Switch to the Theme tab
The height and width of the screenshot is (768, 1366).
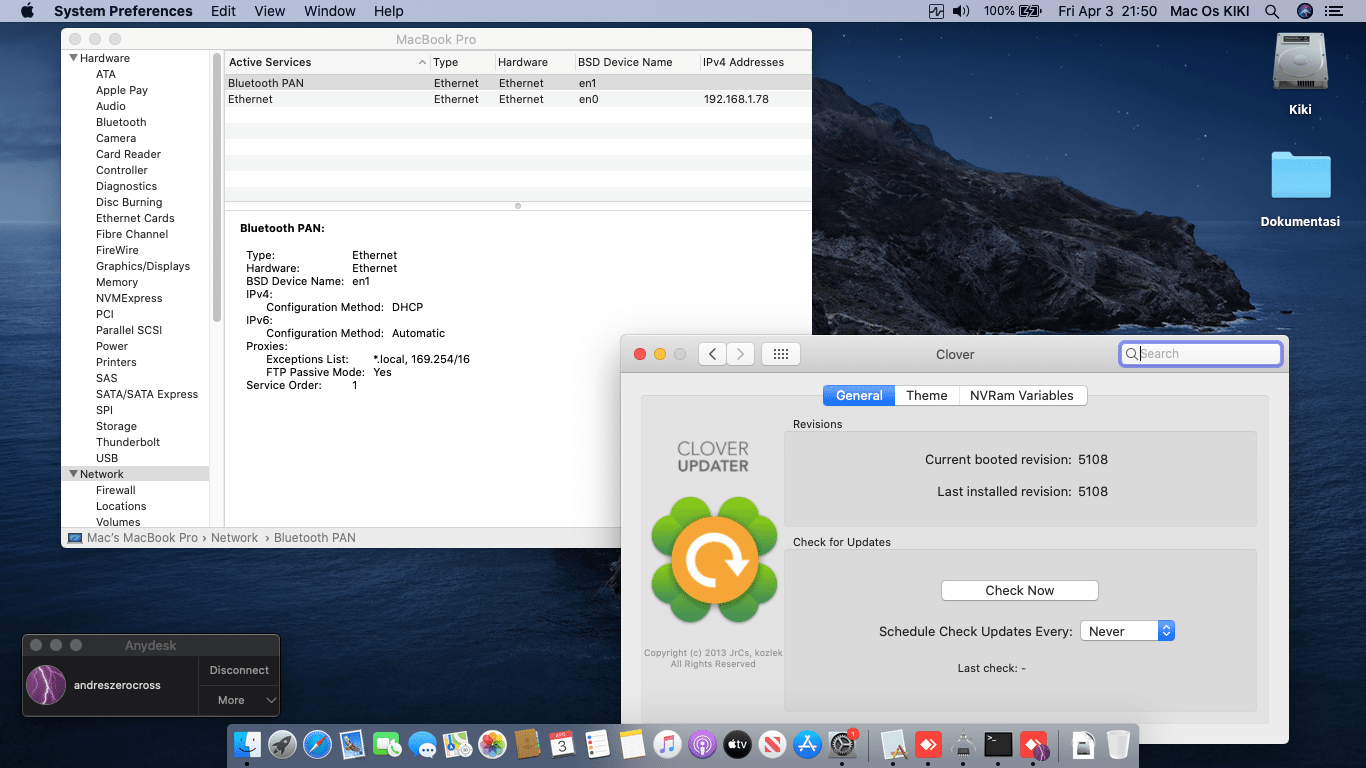point(926,395)
